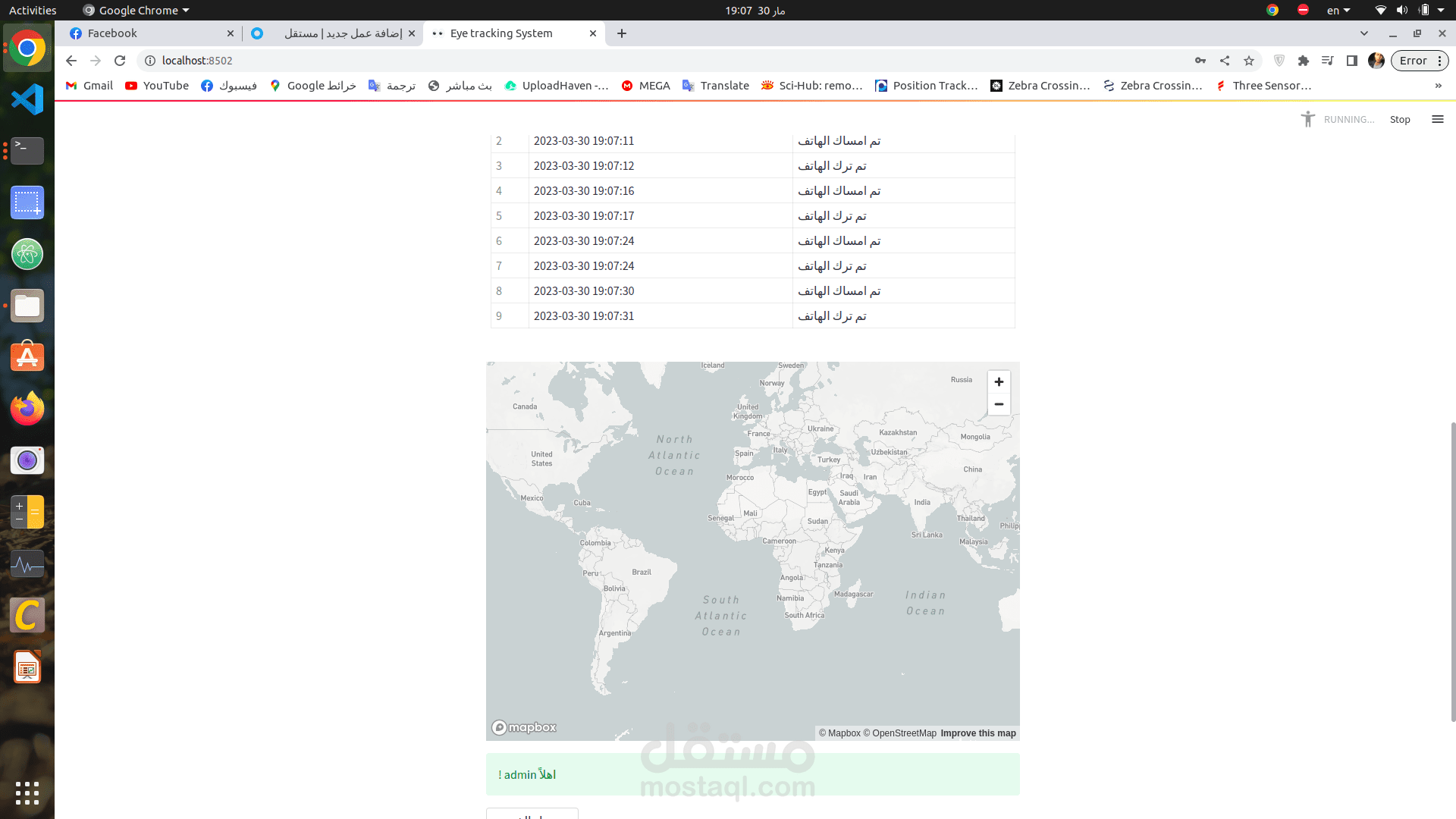Toggle the Chrome side panel icon
This screenshot has width=1456, height=819.
[1351, 61]
